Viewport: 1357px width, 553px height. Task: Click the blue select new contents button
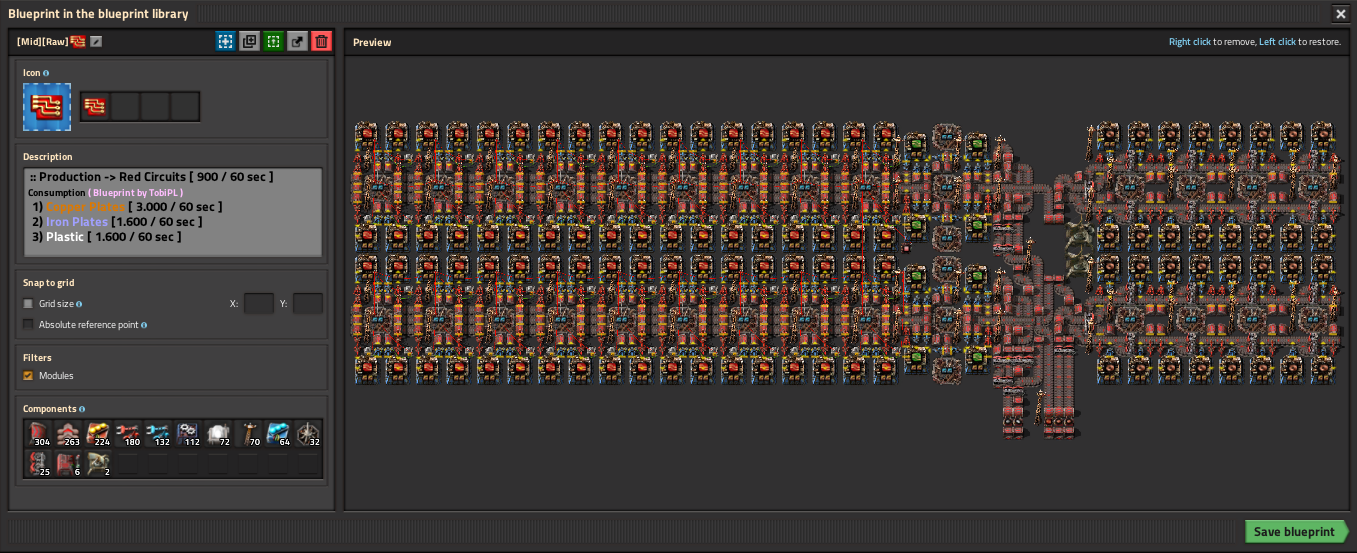coord(225,41)
